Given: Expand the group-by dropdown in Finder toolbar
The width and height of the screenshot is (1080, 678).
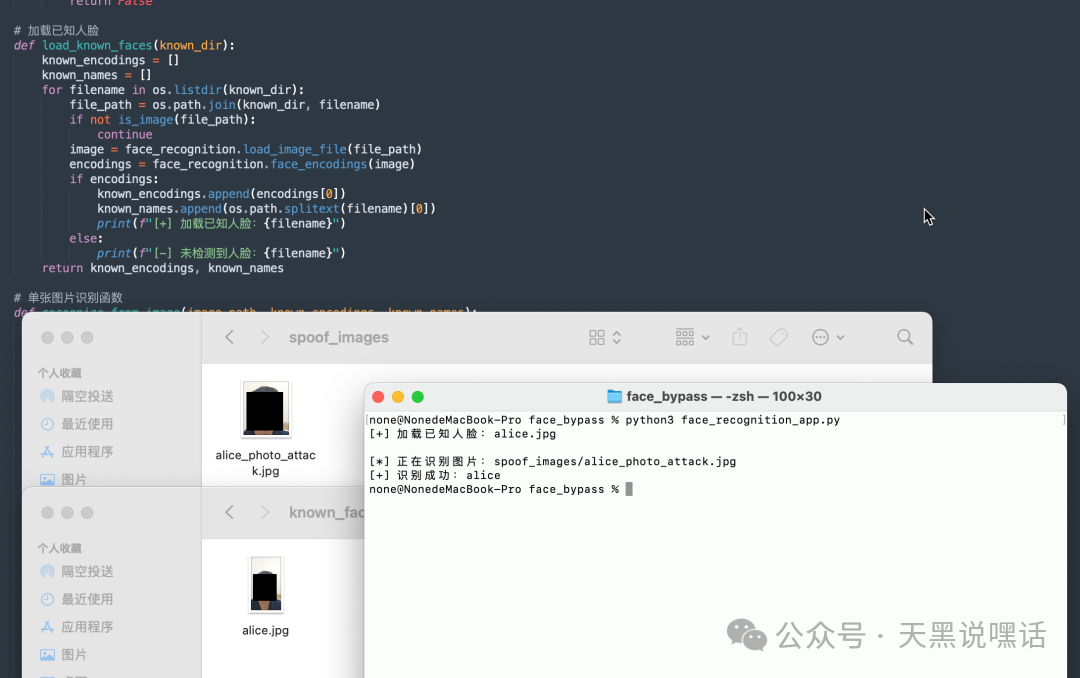Looking at the screenshot, I should 692,338.
